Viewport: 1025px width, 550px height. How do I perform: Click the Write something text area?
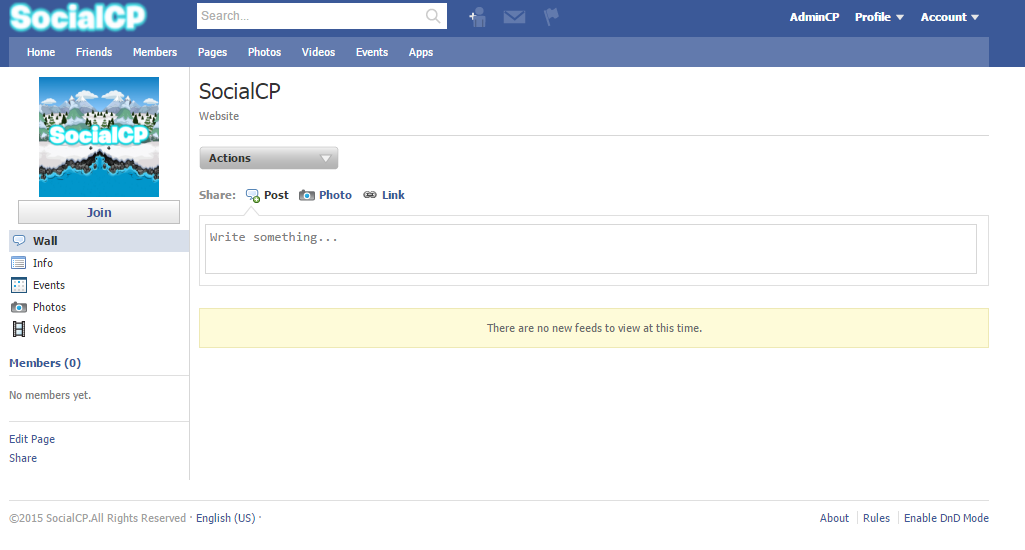pos(591,249)
